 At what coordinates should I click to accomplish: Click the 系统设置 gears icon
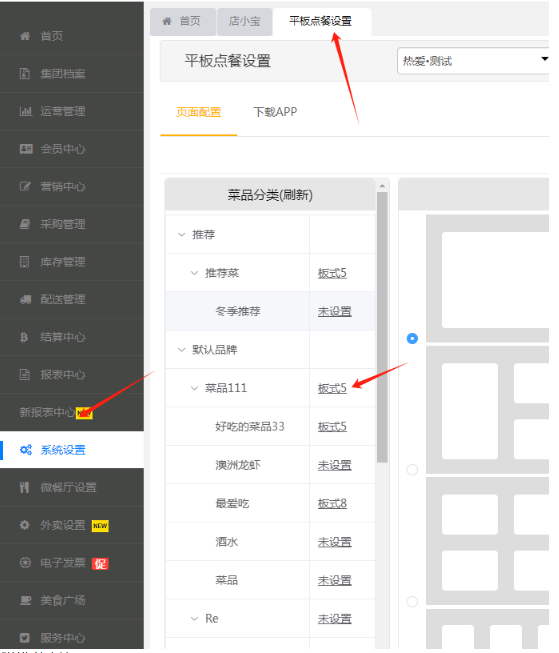tap(26, 450)
